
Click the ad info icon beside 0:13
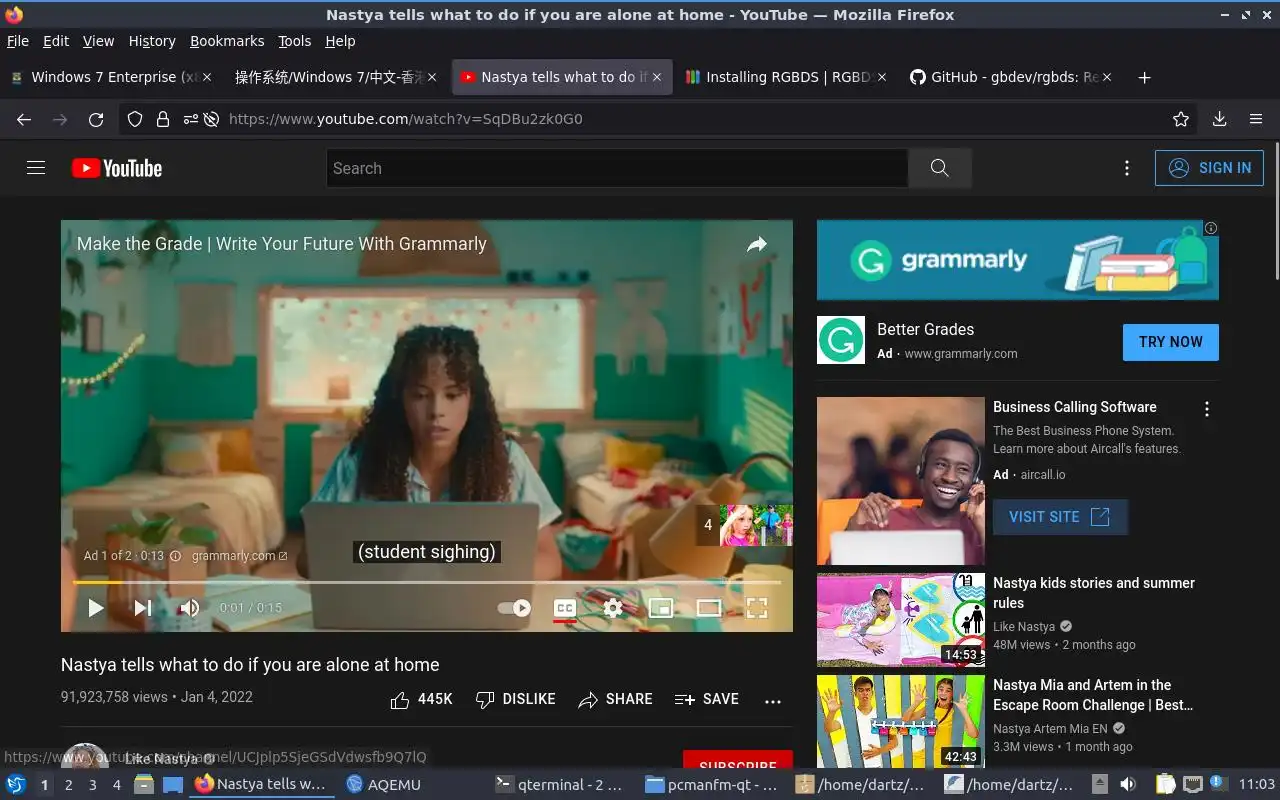(175, 556)
